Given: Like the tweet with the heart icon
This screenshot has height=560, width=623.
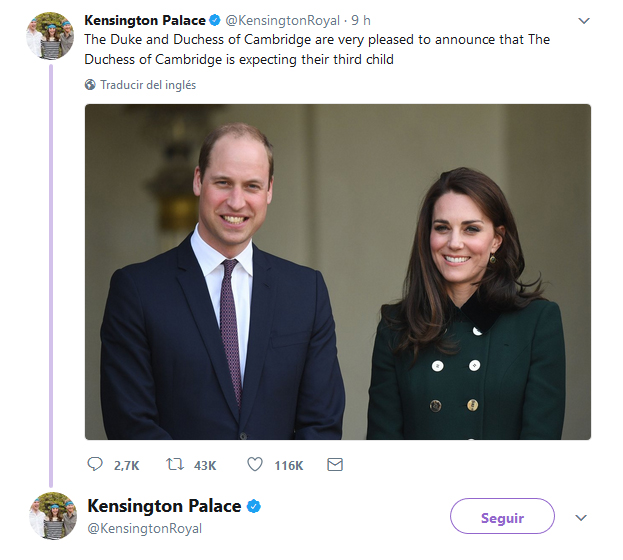Looking at the screenshot, I should [x=255, y=464].
